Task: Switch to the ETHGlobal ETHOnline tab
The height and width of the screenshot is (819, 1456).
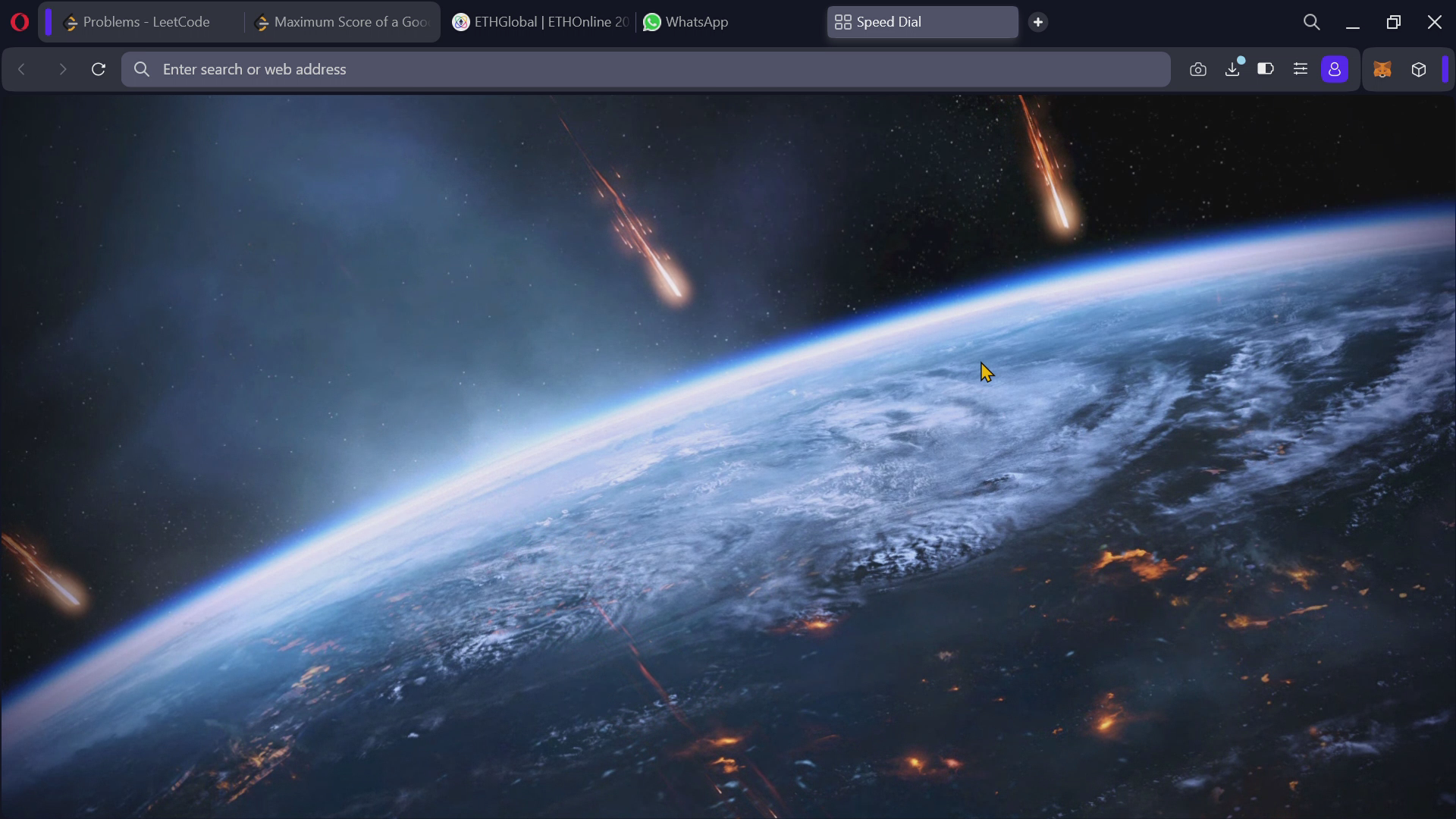Action: tap(541, 22)
